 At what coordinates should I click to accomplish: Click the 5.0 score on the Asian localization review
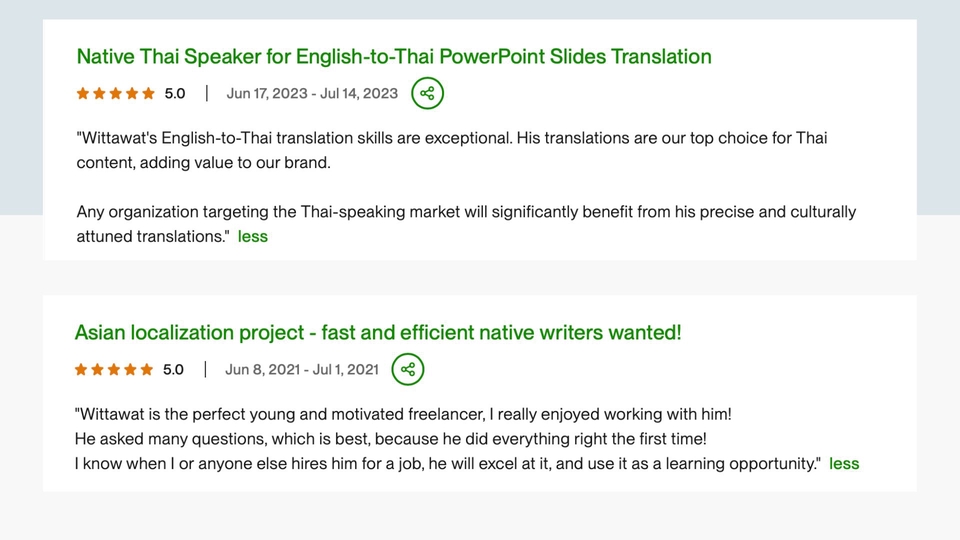point(173,370)
